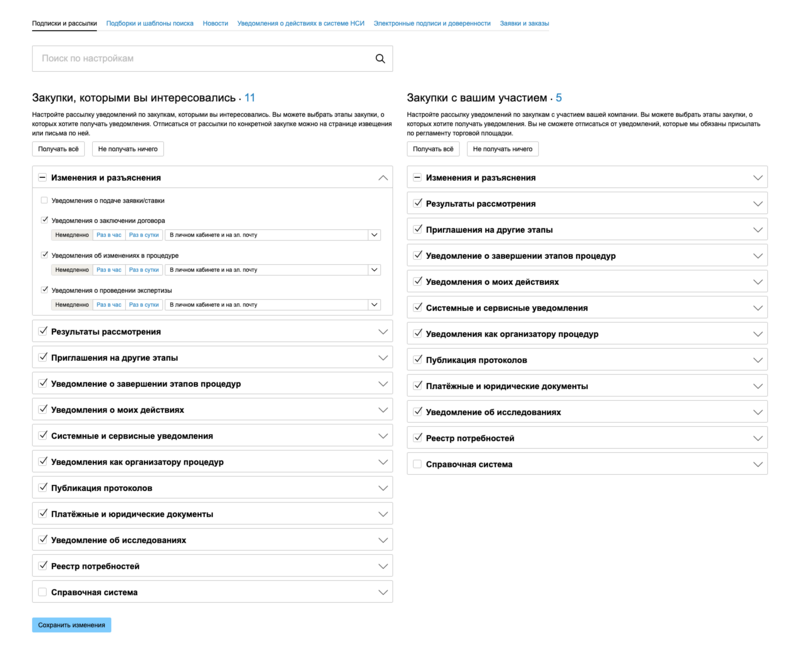Click the magnifier search icon
Screen dimensions: 800x645
380,59
